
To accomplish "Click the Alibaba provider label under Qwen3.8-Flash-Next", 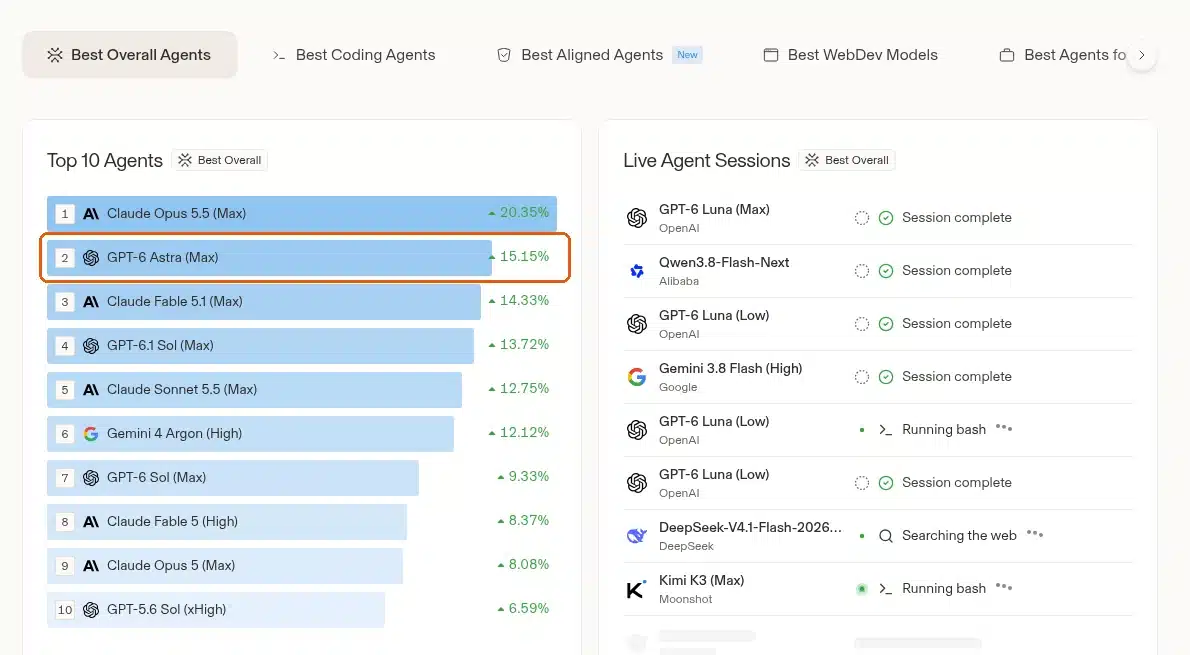I will [678, 282].
